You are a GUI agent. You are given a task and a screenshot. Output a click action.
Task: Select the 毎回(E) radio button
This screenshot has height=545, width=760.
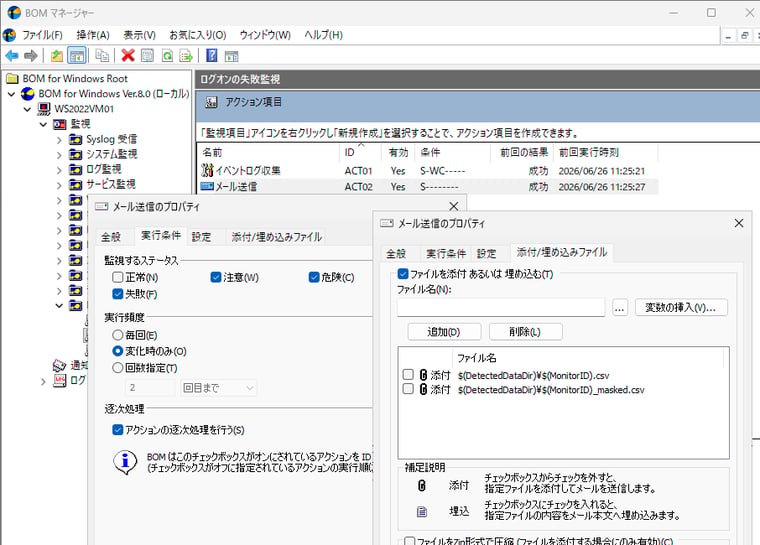[x=118, y=335]
